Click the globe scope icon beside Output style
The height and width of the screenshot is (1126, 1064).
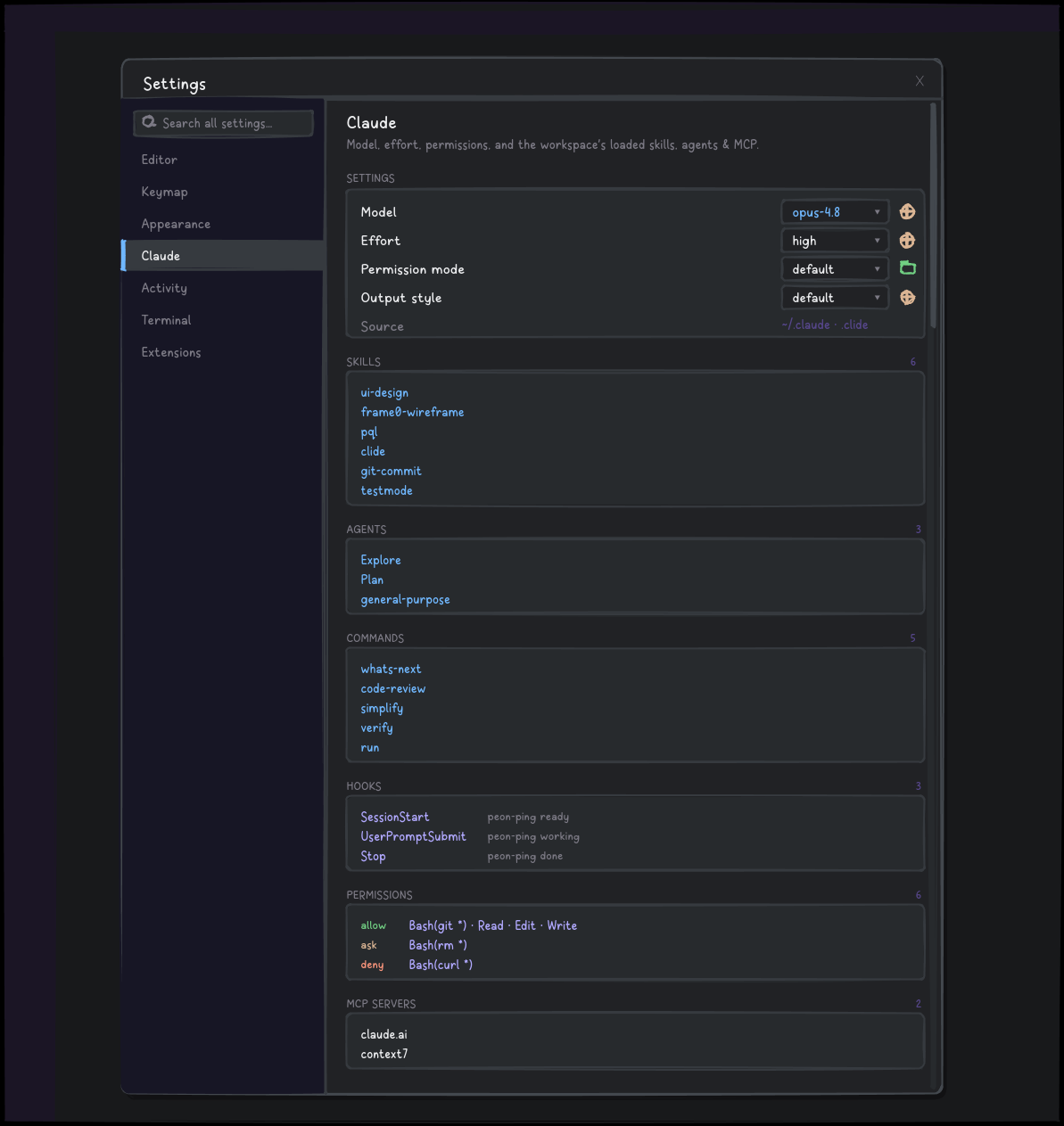907,298
